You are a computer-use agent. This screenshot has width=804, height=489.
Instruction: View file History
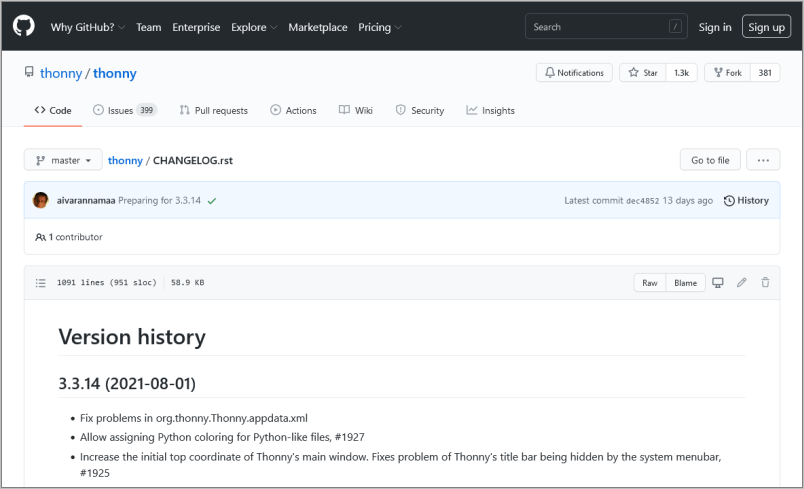(x=746, y=200)
